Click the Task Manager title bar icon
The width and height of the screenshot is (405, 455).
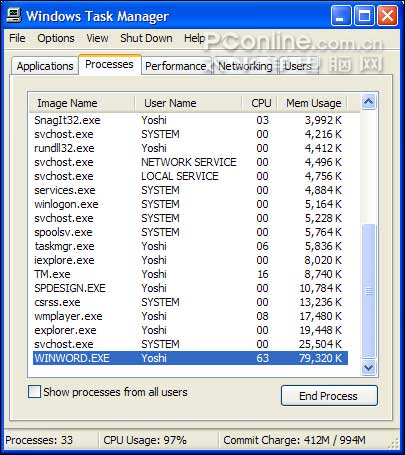[x=14, y=15]
